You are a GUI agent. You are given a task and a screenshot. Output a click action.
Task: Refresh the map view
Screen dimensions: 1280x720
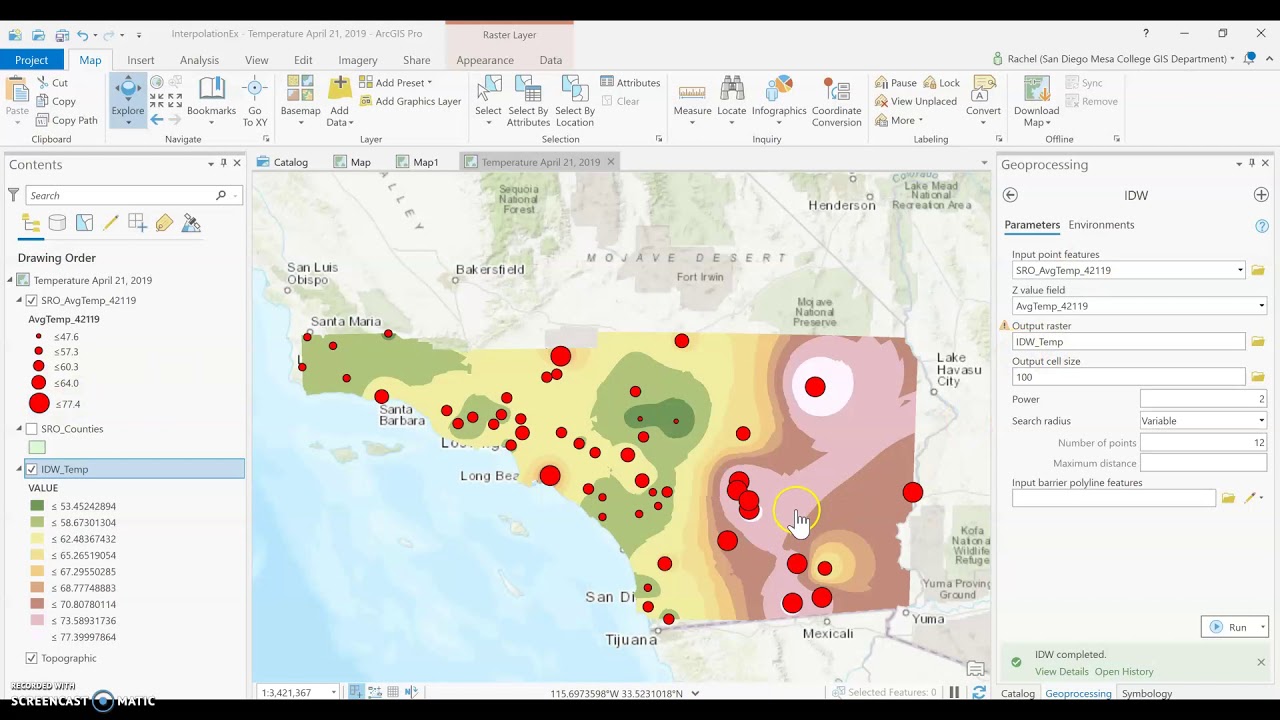pos(979,692)
